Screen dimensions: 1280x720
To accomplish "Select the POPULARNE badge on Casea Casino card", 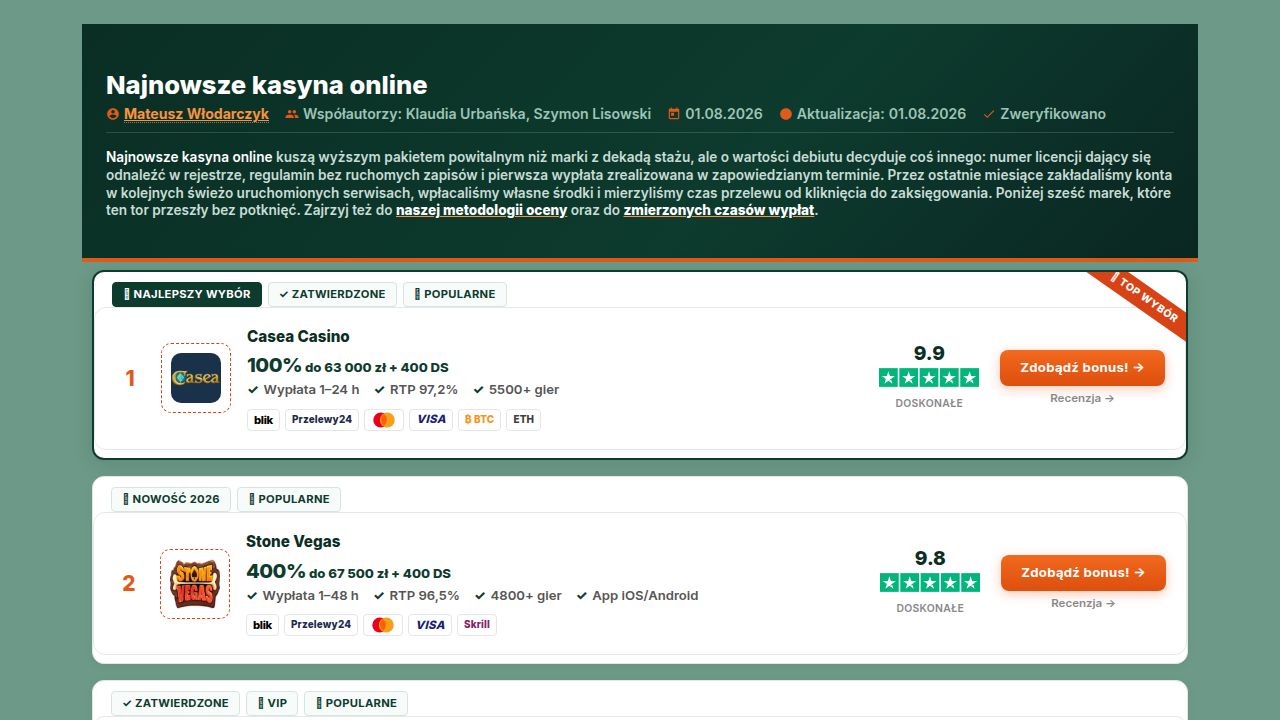I will [455, 294].
